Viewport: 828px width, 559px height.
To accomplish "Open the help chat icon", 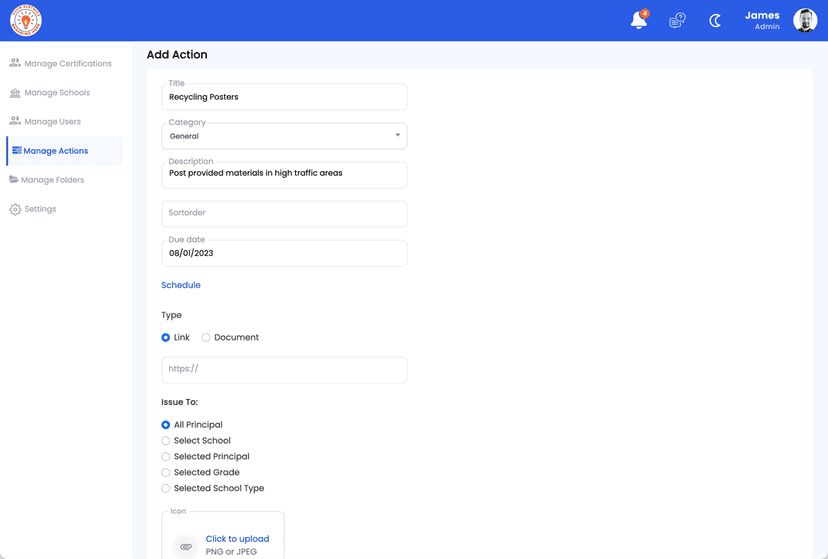I will [677, 21].
